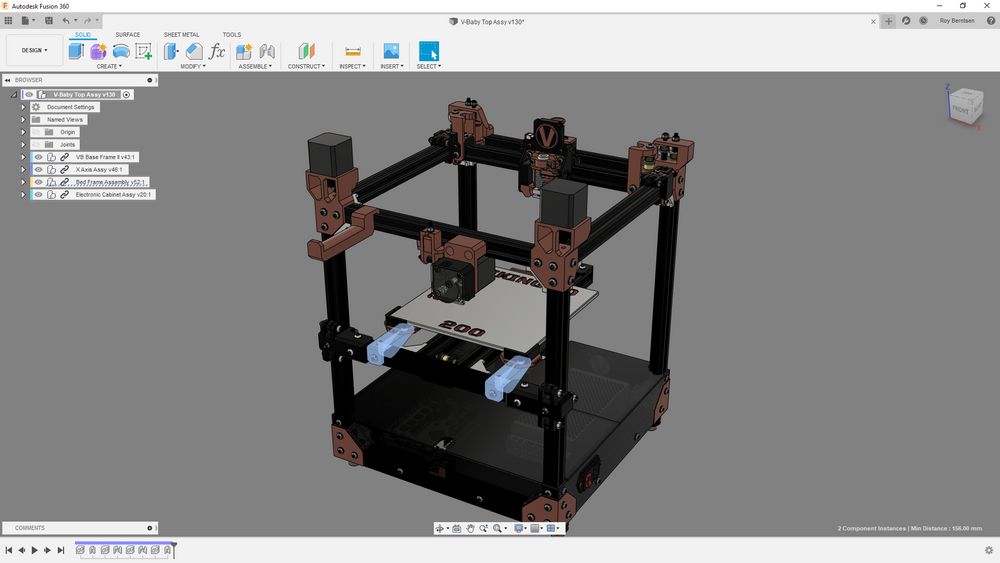Play the timeline
Screen dimensions: 1000x563
tap(34, 550)
